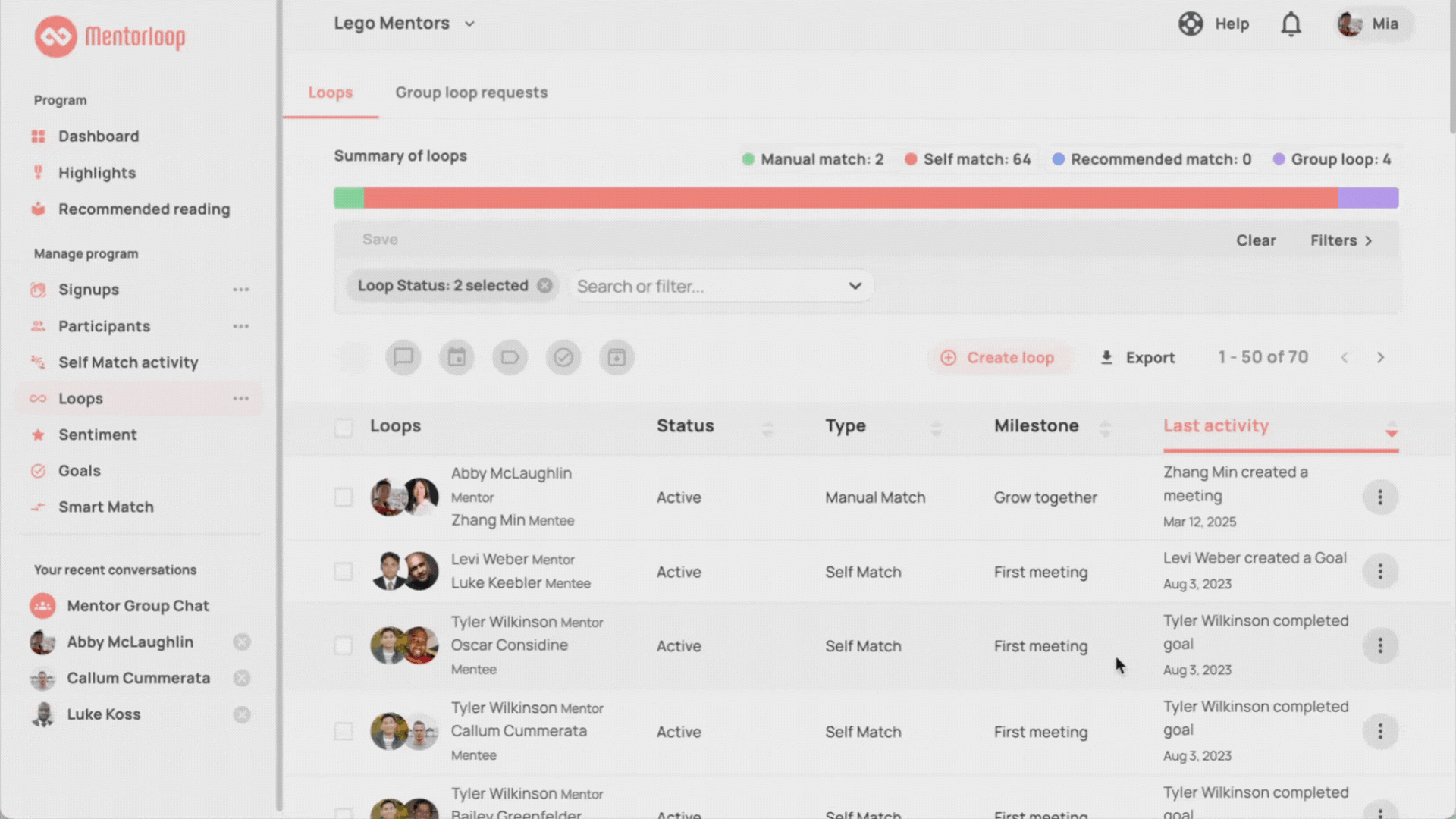
Task: Open the notifications bell
Action: click(x=1291, y=24)
